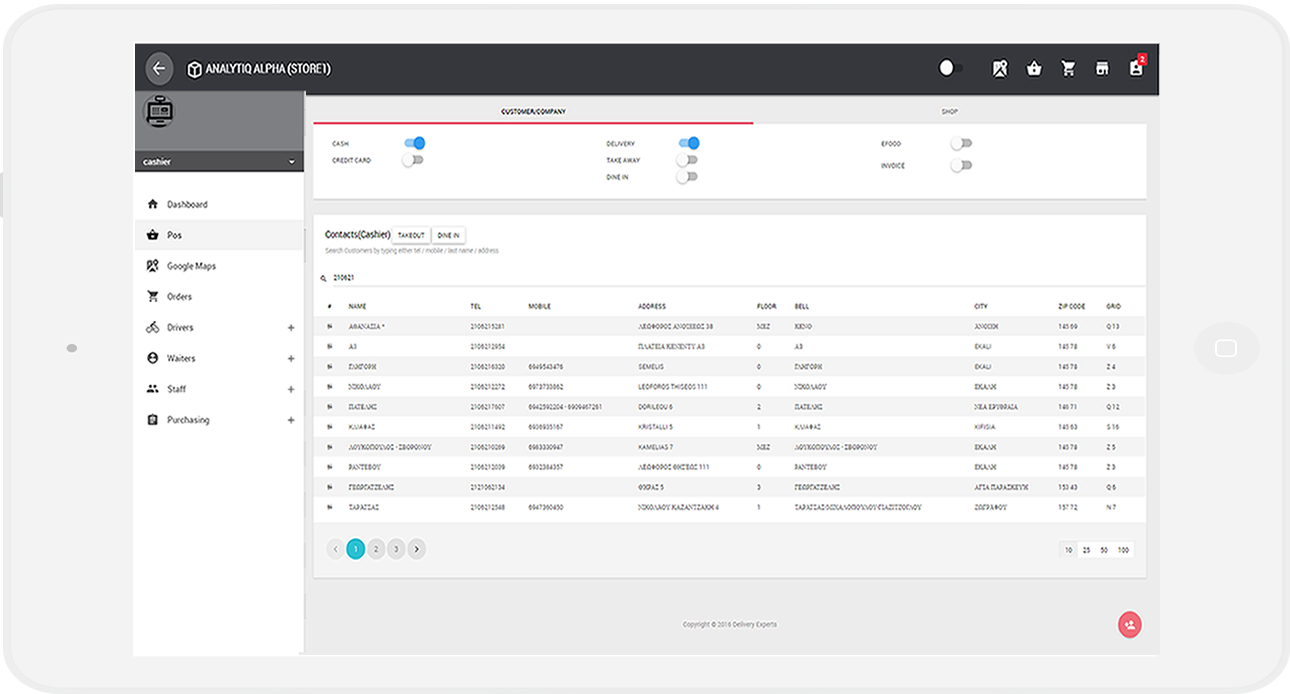Go to page 2 of contacts
Image resolution: width=1290 pixels, height=694 pixels.
(x=376, y=549)
